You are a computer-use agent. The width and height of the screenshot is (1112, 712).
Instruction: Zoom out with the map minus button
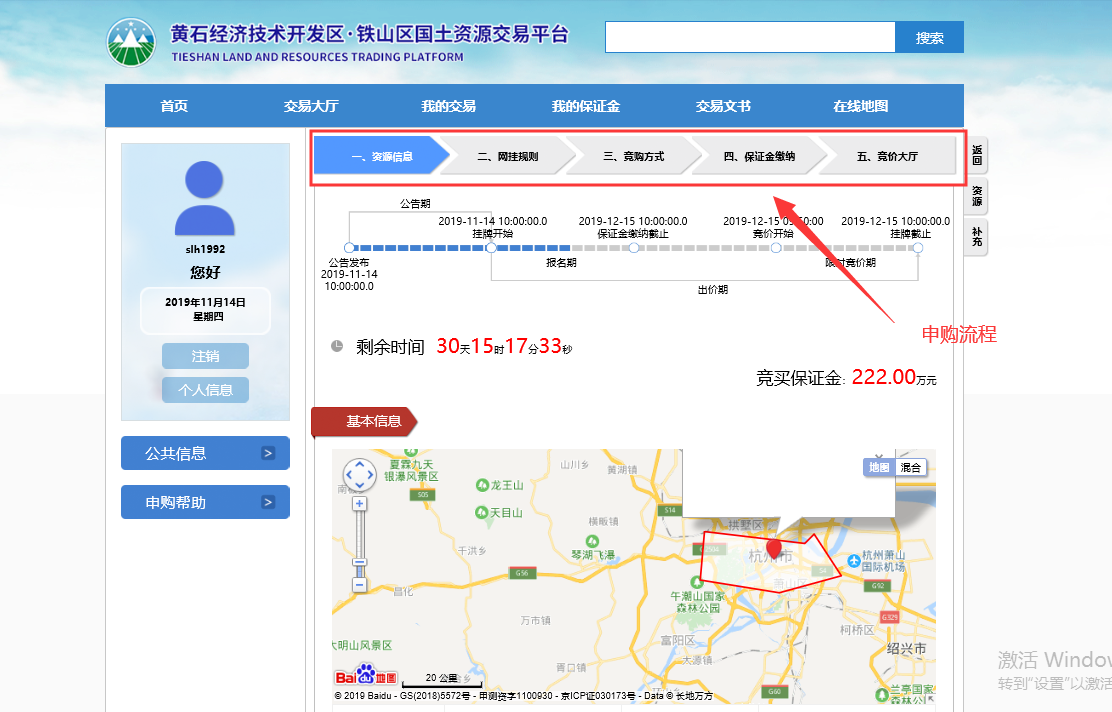[x=359, y=584]
